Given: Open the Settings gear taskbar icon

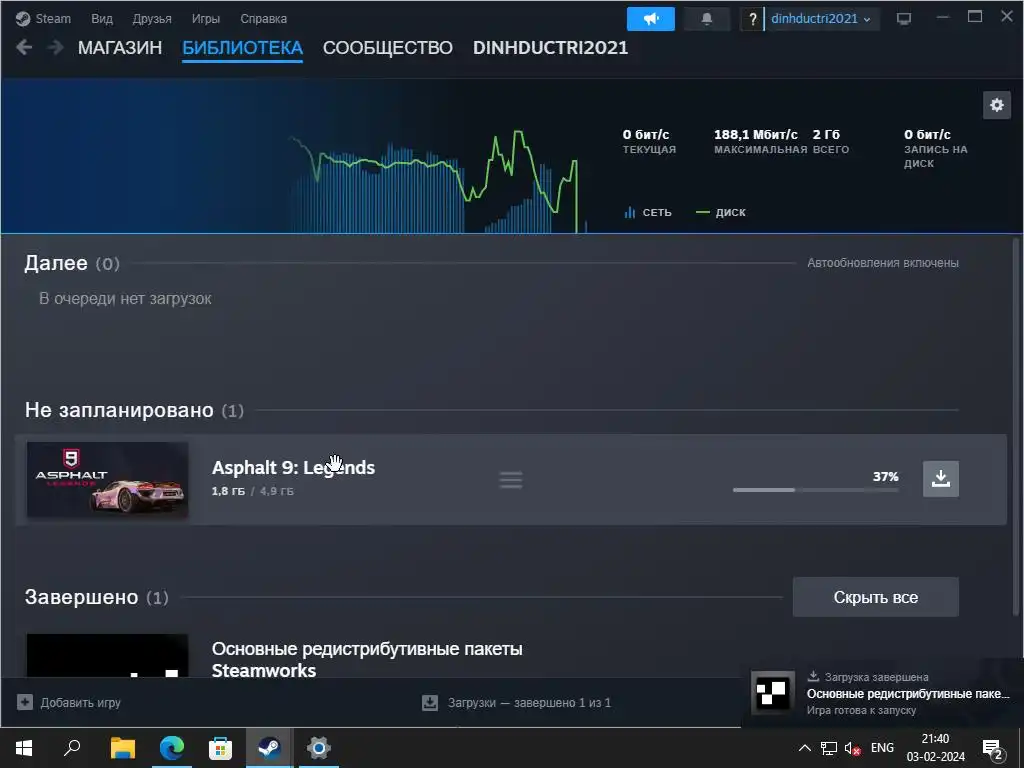Looking at the screenshot, I should pyautogui.click(x=318, y=748).
